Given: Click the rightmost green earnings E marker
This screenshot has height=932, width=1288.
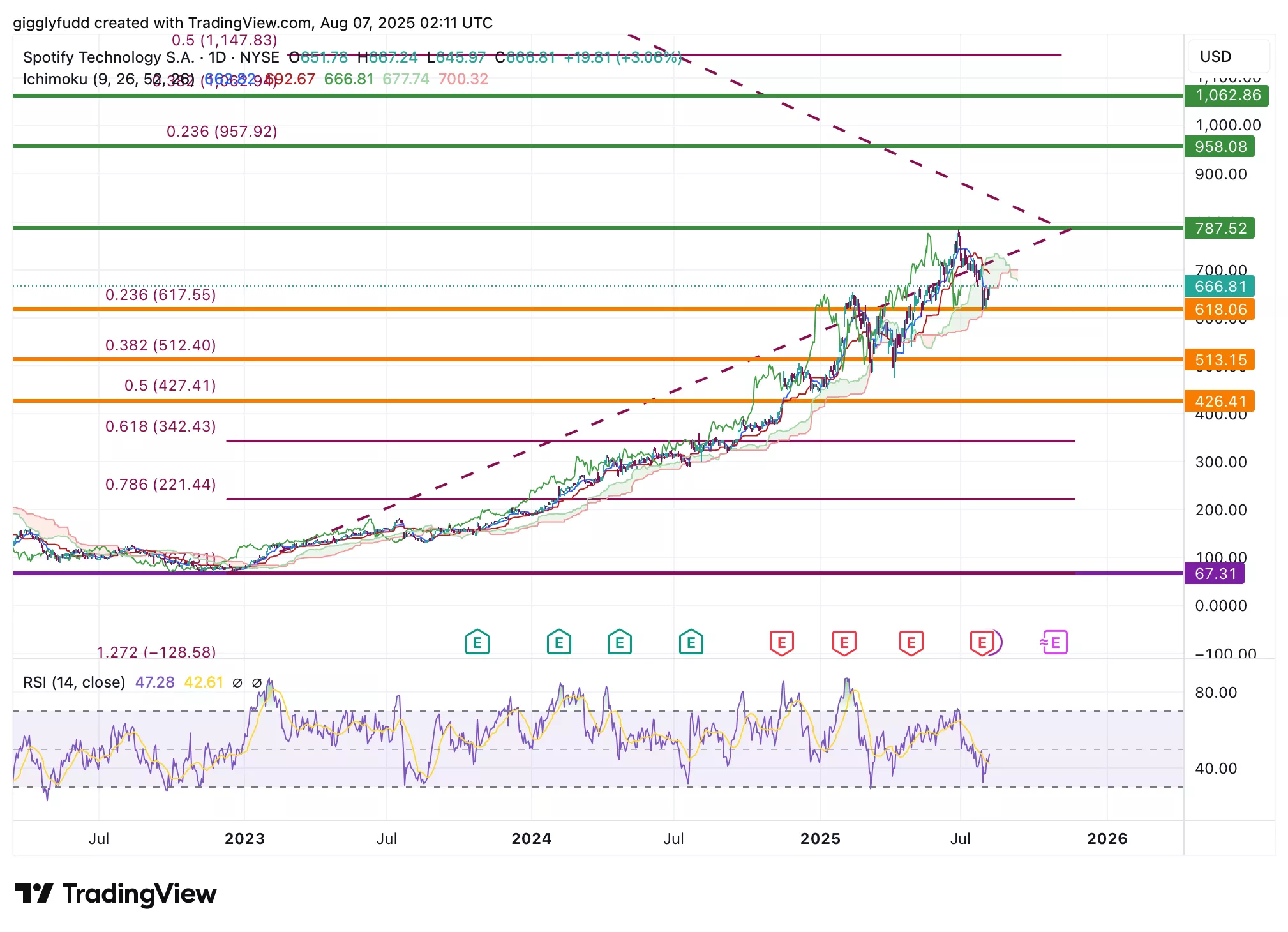Looking at the screenshot, I should pos(691,642).
